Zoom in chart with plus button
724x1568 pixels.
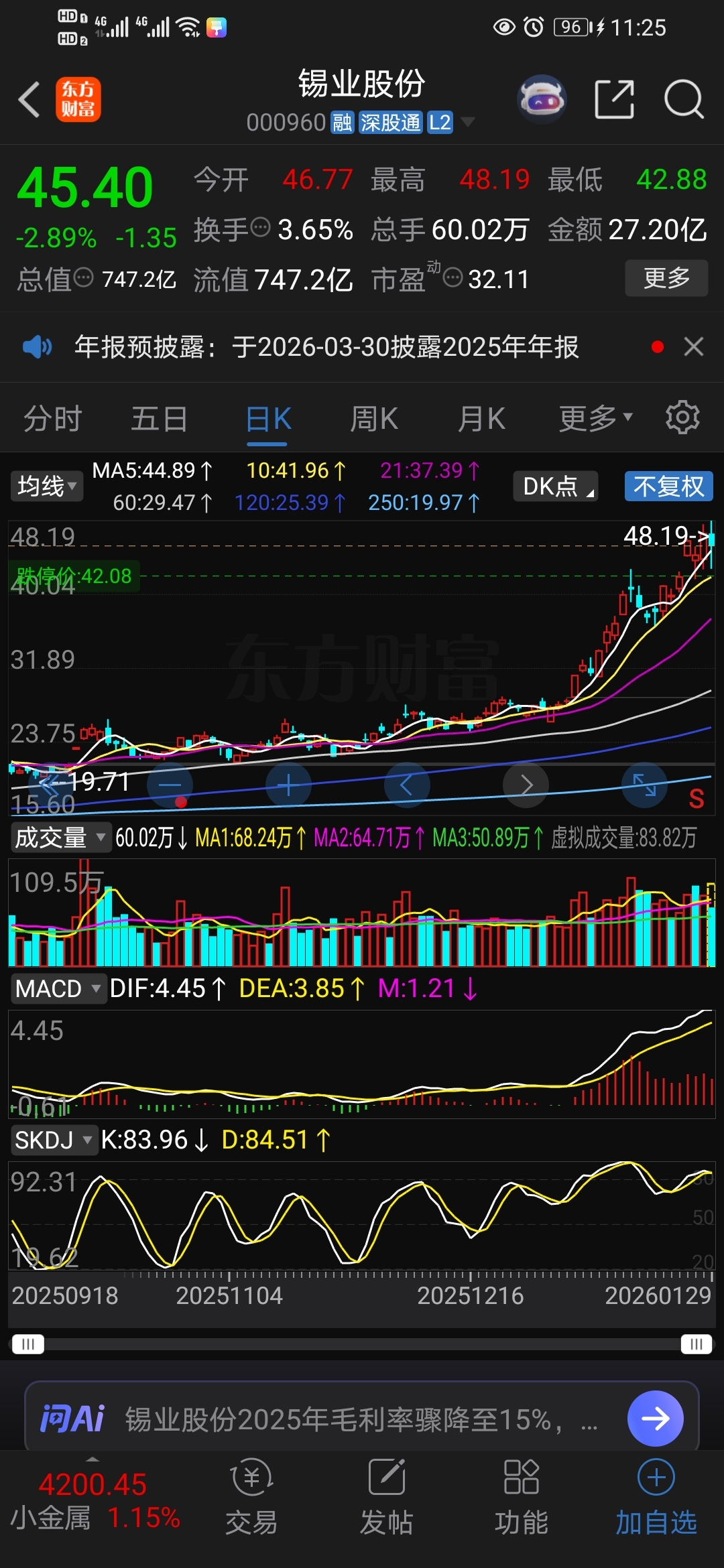tap(289, 785)
